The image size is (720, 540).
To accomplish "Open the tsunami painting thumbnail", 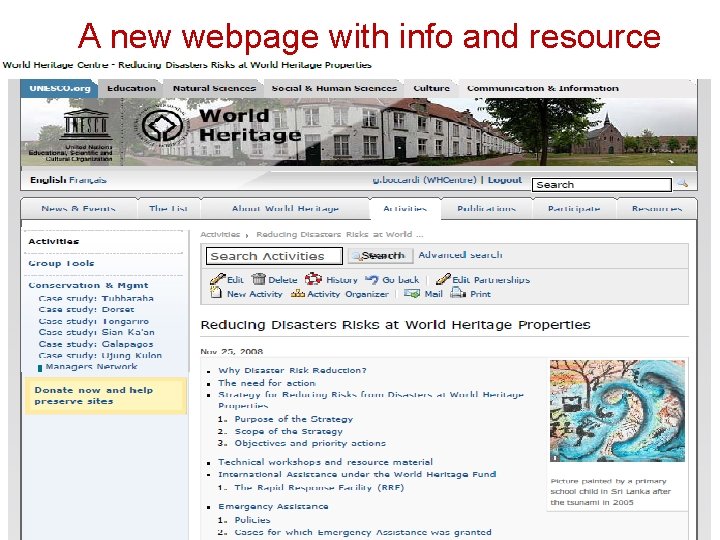I will pyautogui.click(x=617, y=411).
